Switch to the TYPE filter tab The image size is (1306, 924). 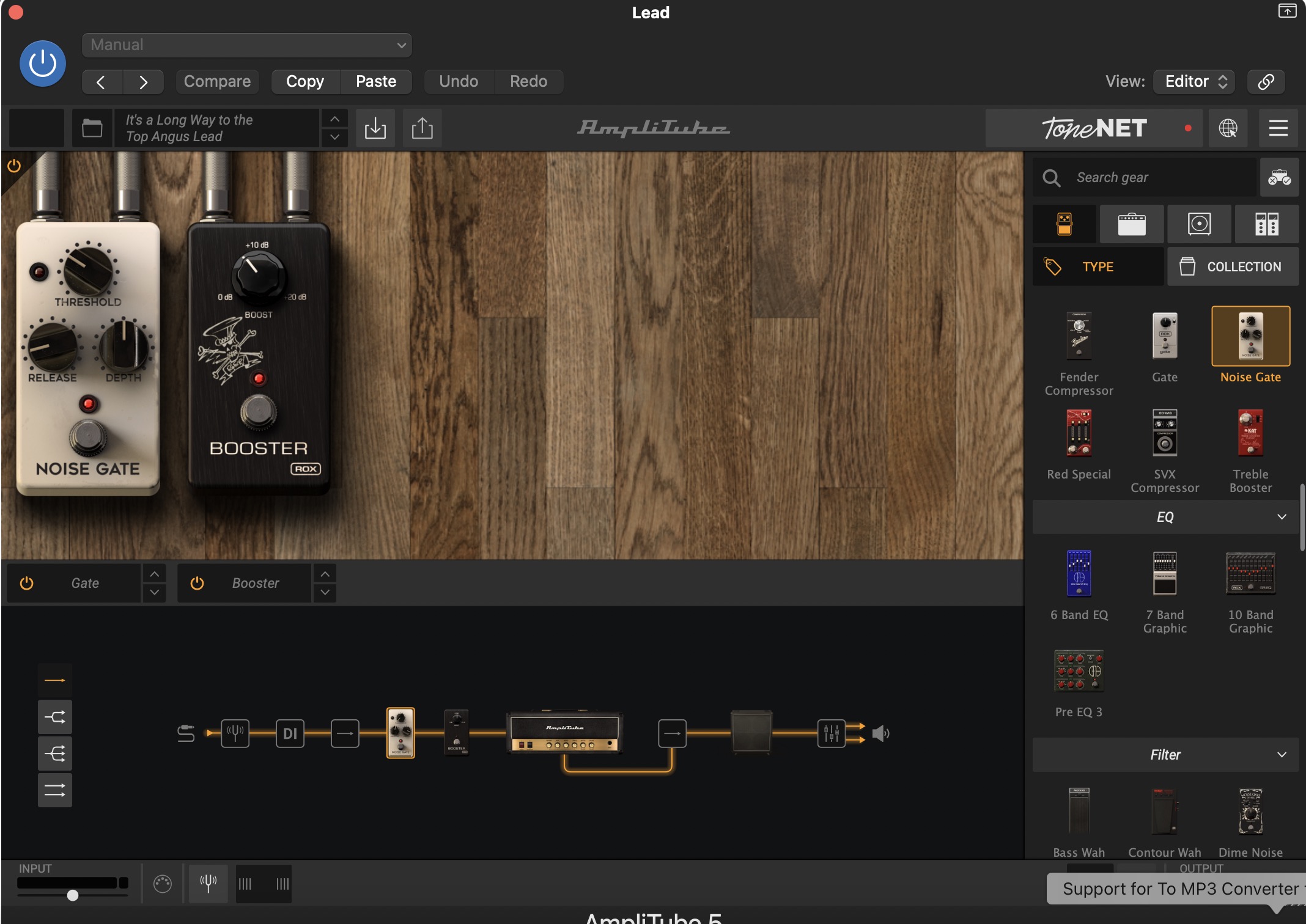click(1098, 266)
